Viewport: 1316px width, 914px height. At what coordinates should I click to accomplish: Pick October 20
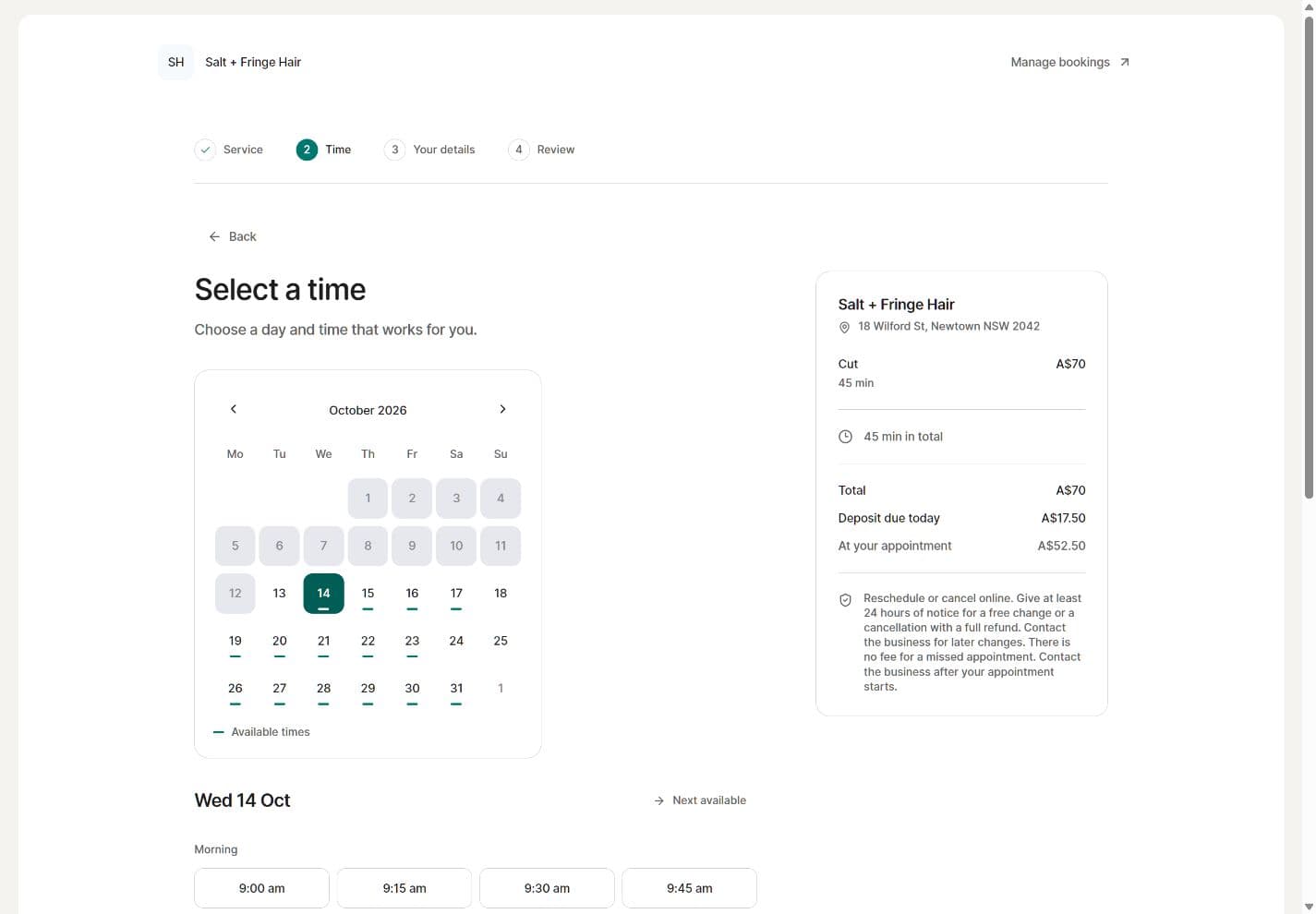(x=279, y=642)
